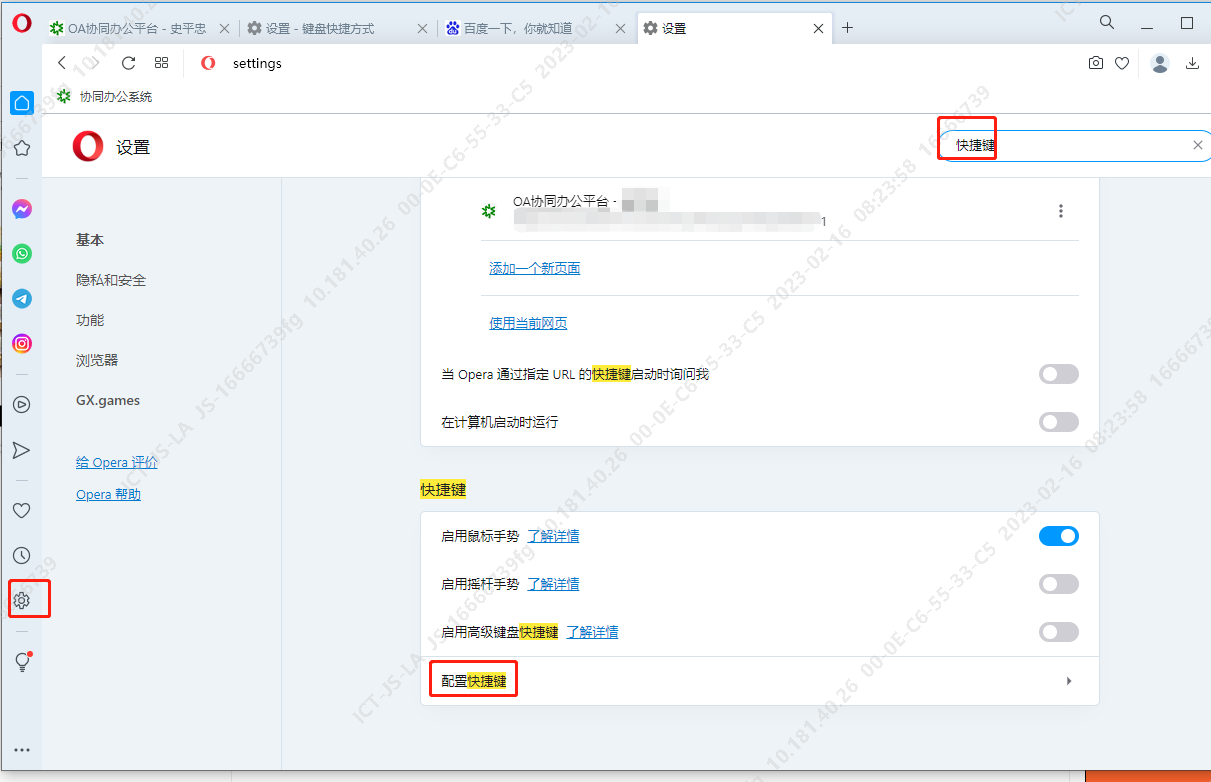Add page to bookmarks heart in address bar

tap(1122, 63)
